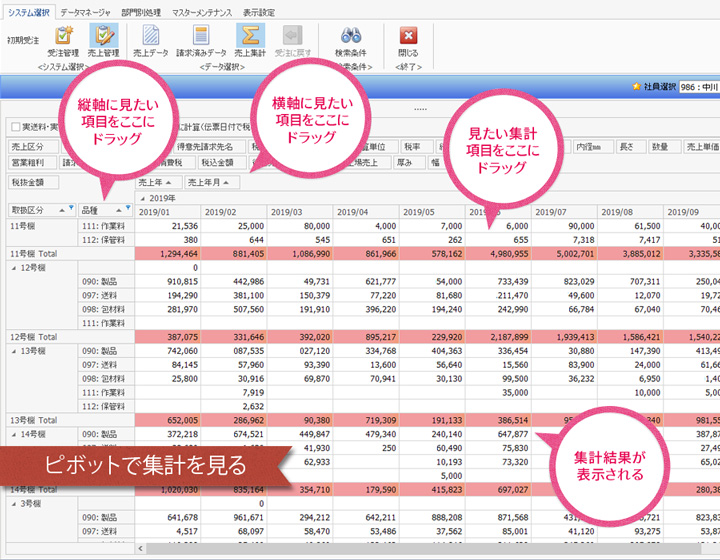Collapse the 12号梱 row group
The height and width of the screenshot is (560, 720).
coord(13,268)
